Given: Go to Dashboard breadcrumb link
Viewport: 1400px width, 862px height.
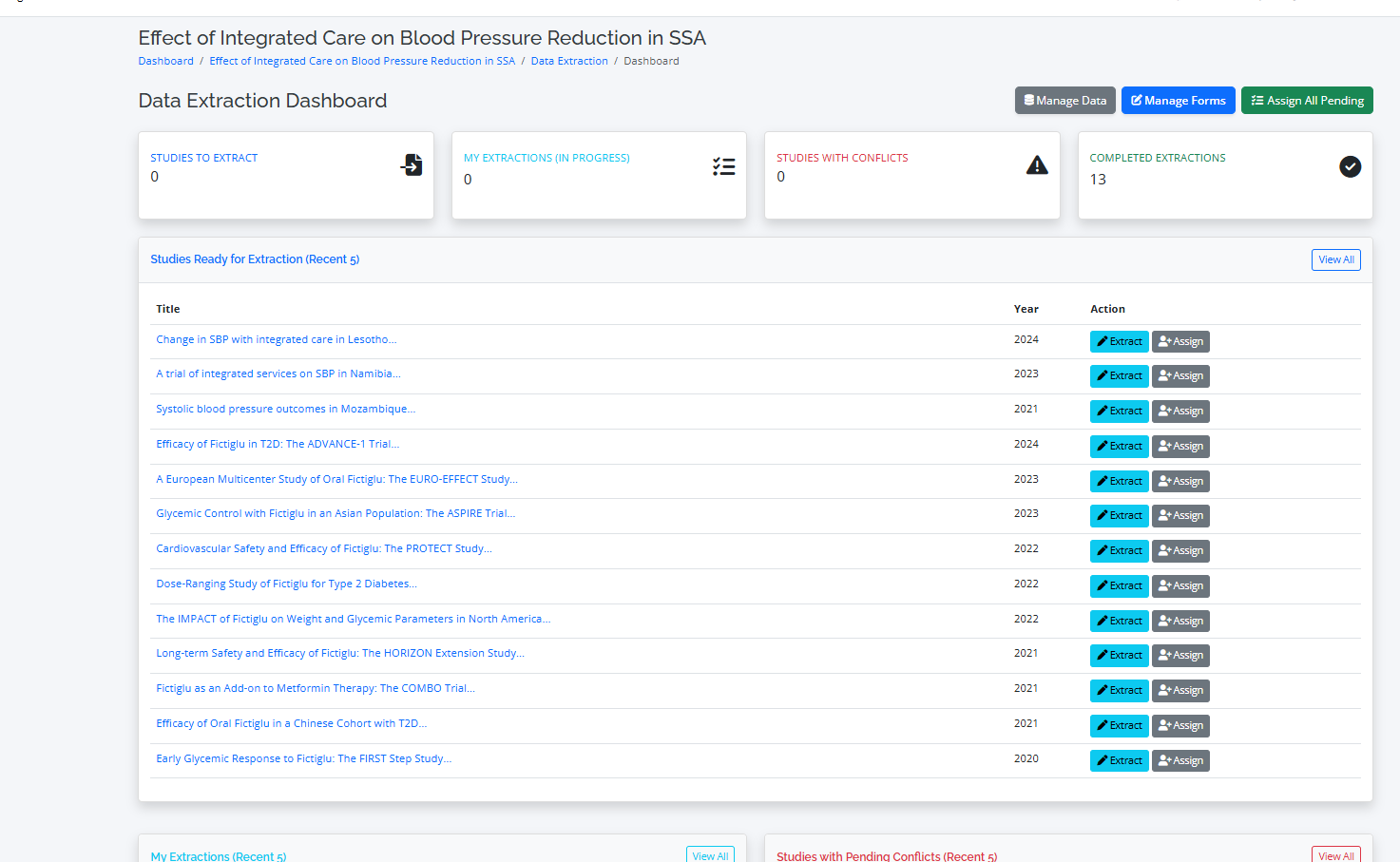Looking at the screenshot, I should (x=165, y=61).
